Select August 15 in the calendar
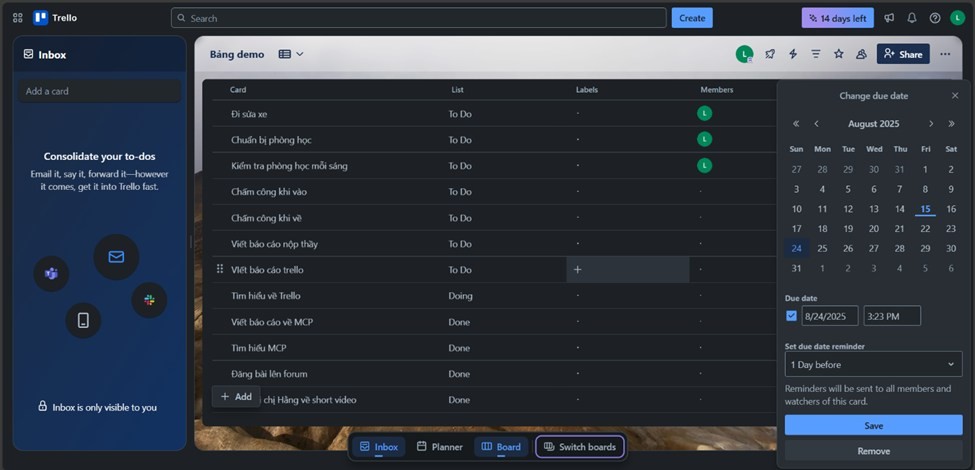 click(x=925, y=209)
